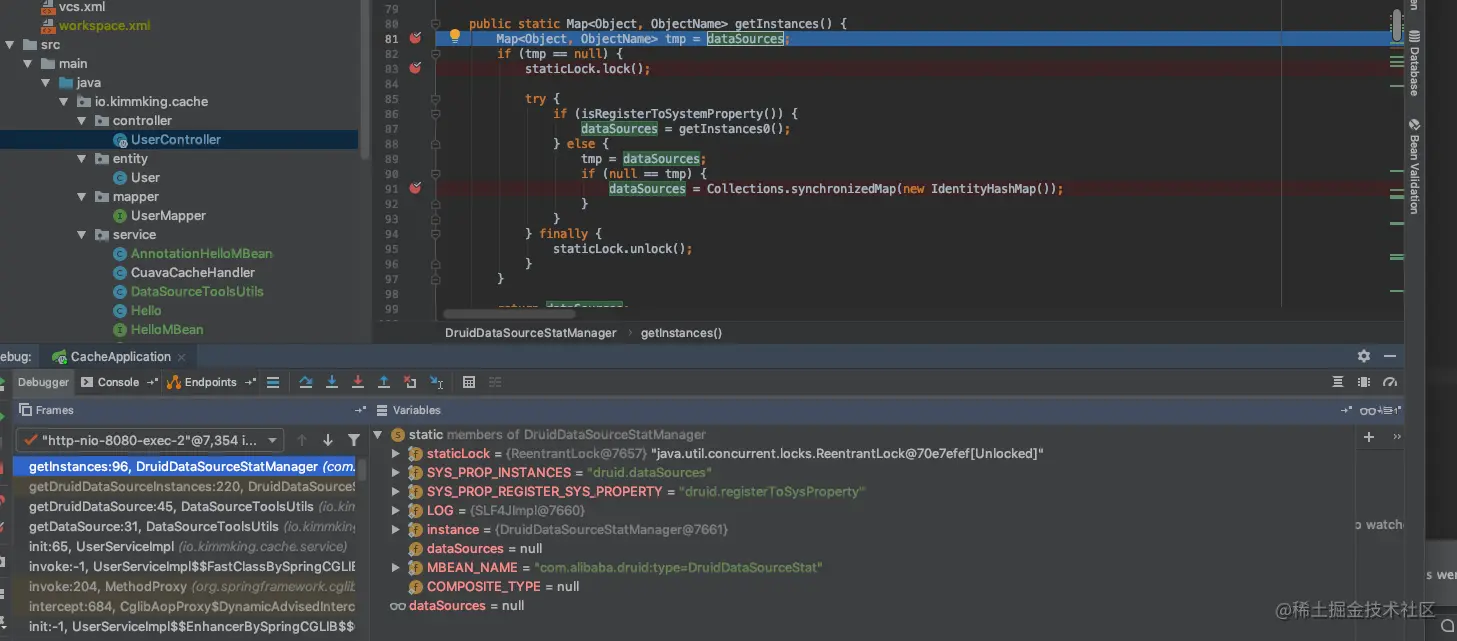This screenshot has height=641, width=1457.
Task: Click the red Force Step Into icon
Action: [x=358, y=382]
